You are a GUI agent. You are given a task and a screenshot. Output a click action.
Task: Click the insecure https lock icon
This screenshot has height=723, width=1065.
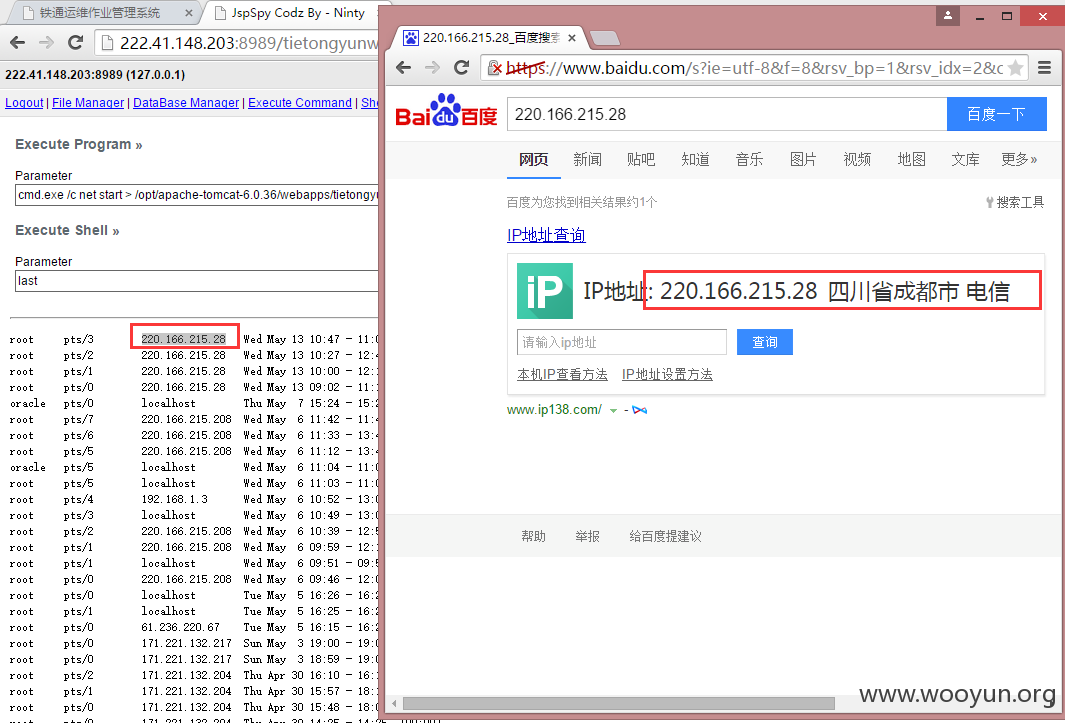[x=495, y=68]
